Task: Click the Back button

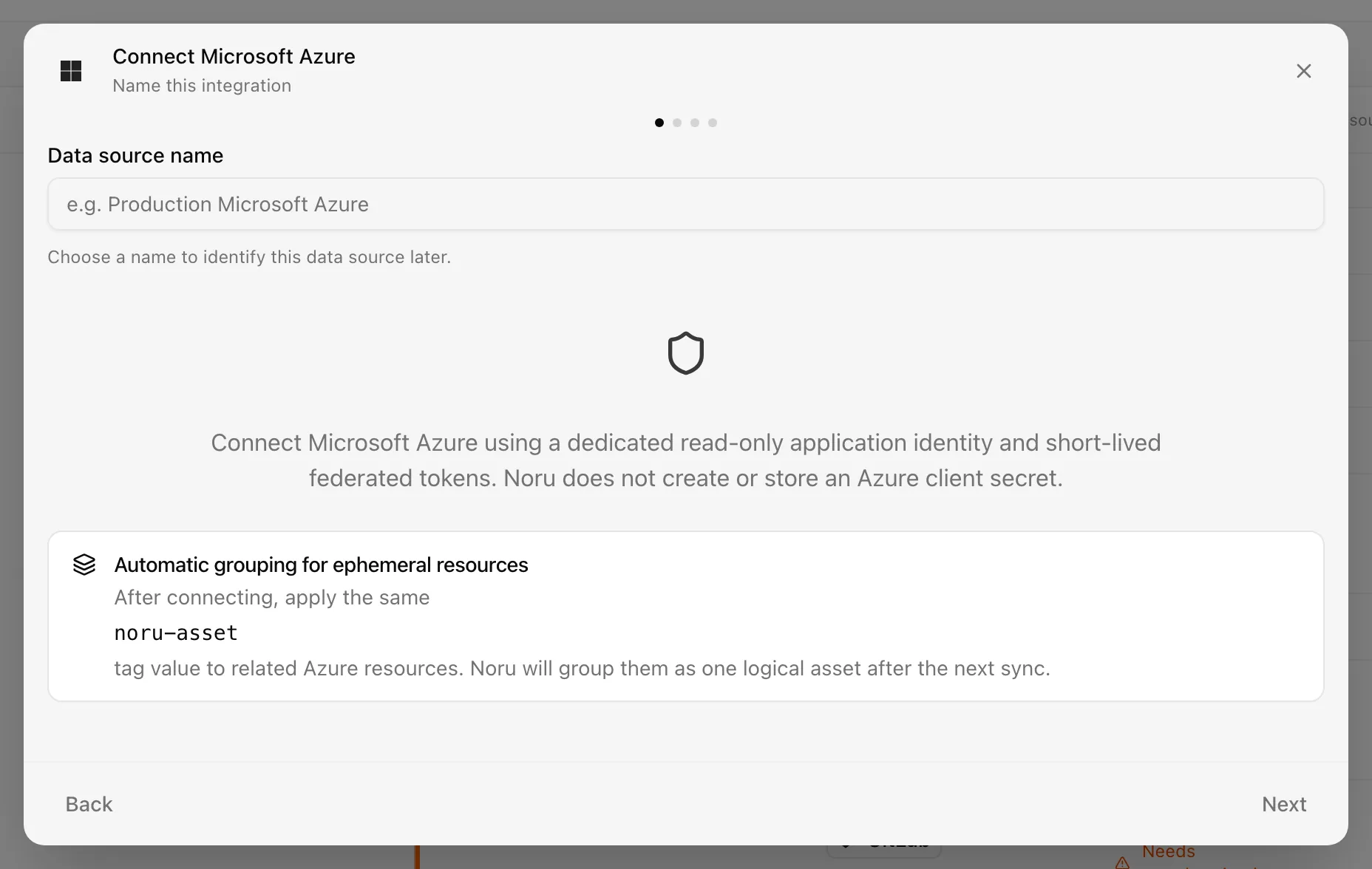Action: [89, 804]
